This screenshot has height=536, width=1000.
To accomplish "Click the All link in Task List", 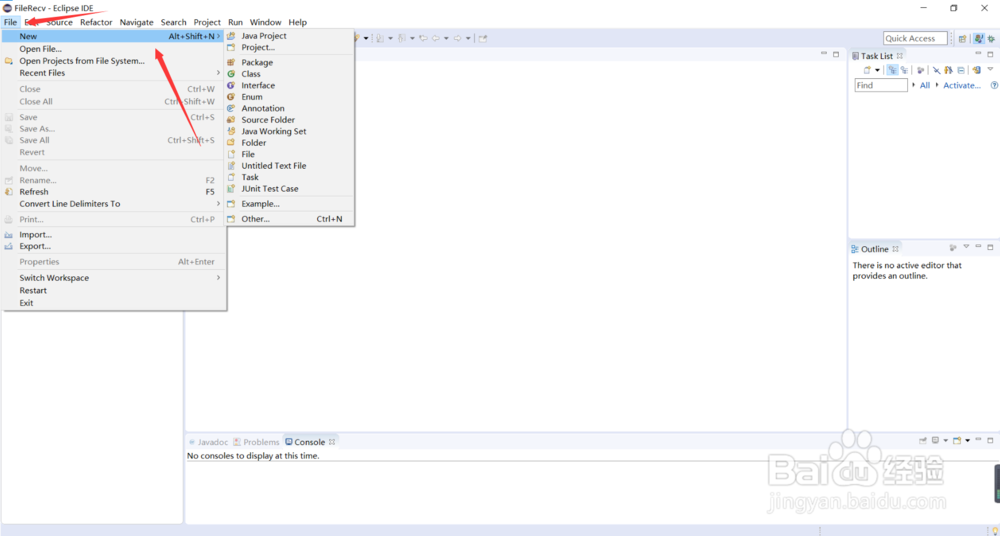I will 925,86.
